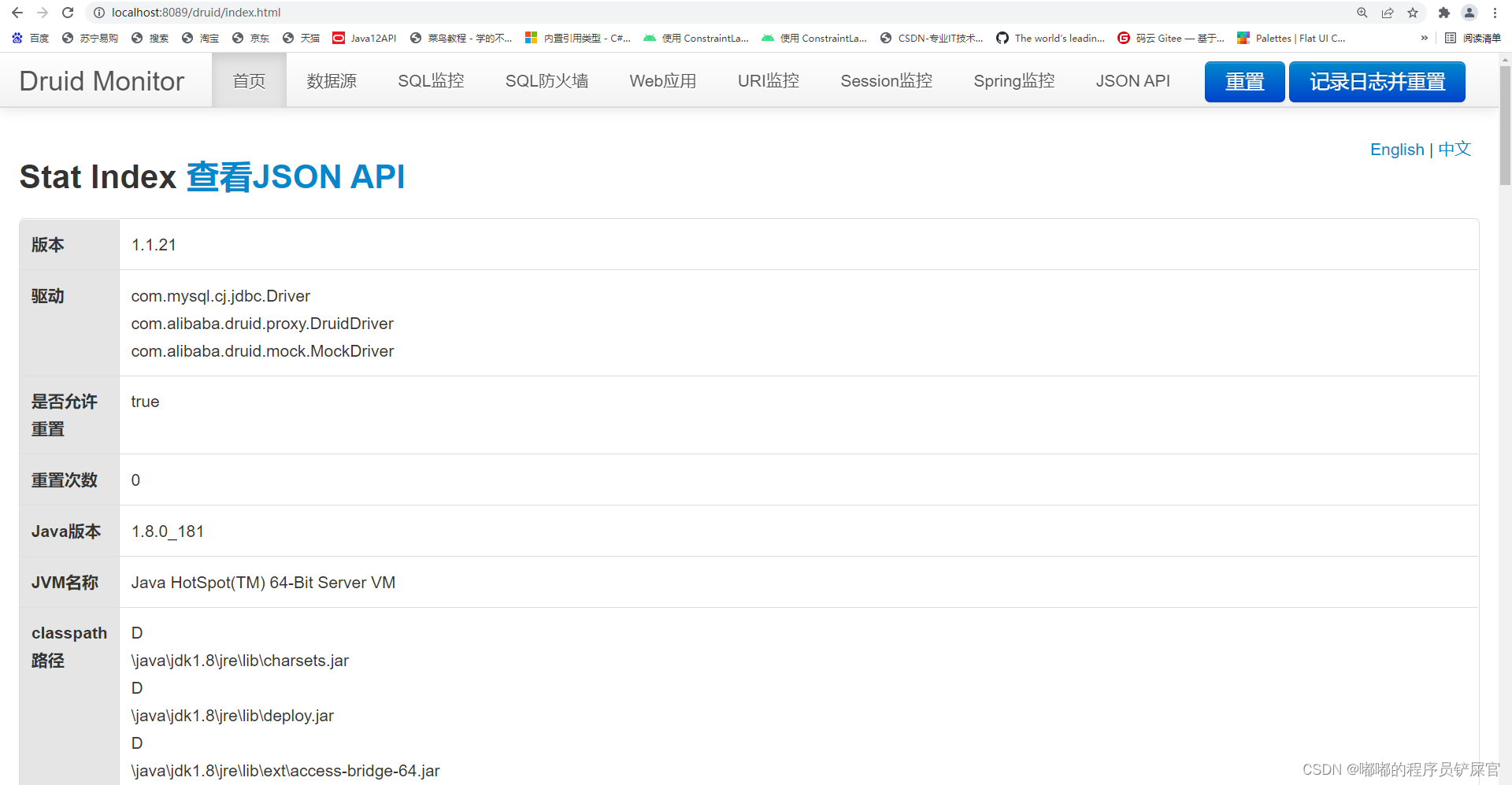1512x785 pixels.
Task: Select the Java HotSpot(TM) 64-Bit Server VM text
Action: (x=263, y=583)
